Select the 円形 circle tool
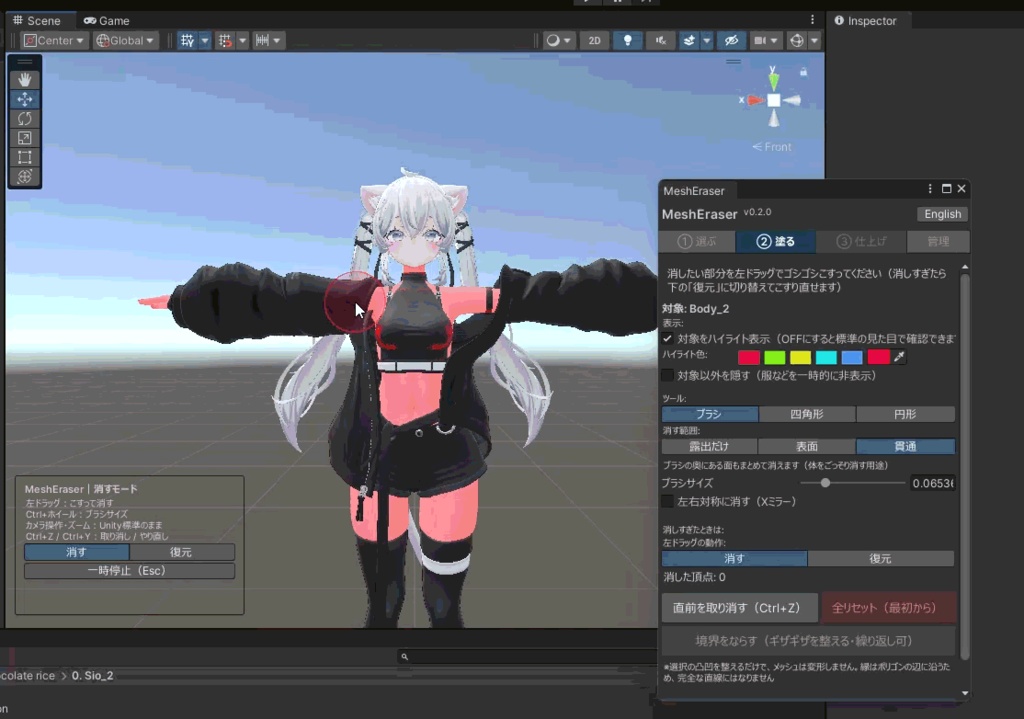The width and height of the screenshot is (1024, 719). 906,414
